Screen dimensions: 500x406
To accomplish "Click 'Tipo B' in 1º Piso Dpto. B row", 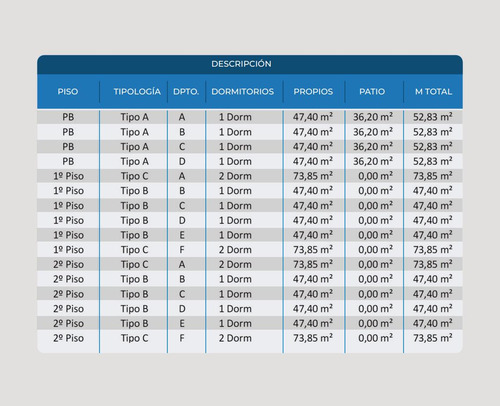I will point(134,191).
